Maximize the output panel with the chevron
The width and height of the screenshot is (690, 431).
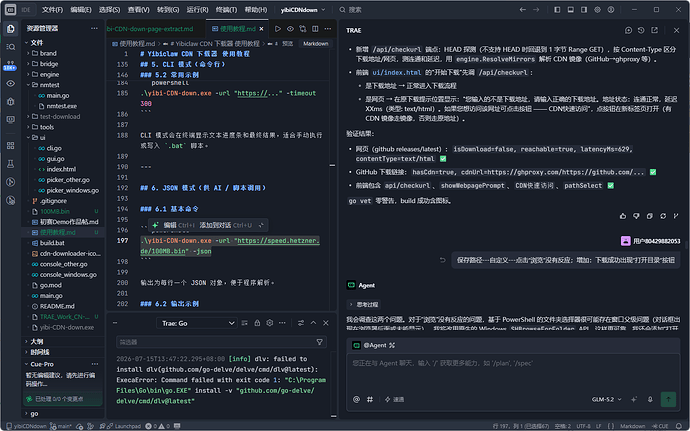[313, 323]
